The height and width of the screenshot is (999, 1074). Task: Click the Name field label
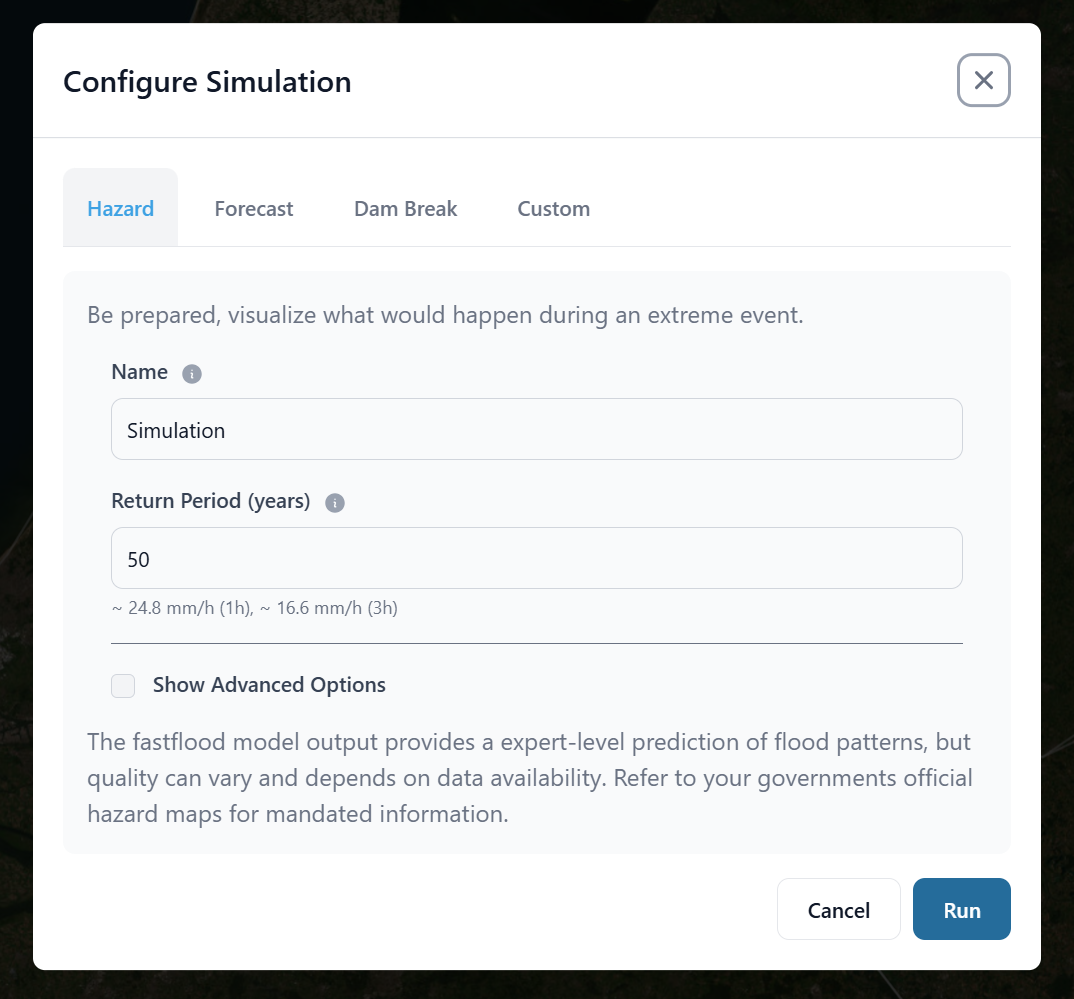click(140, 372)
